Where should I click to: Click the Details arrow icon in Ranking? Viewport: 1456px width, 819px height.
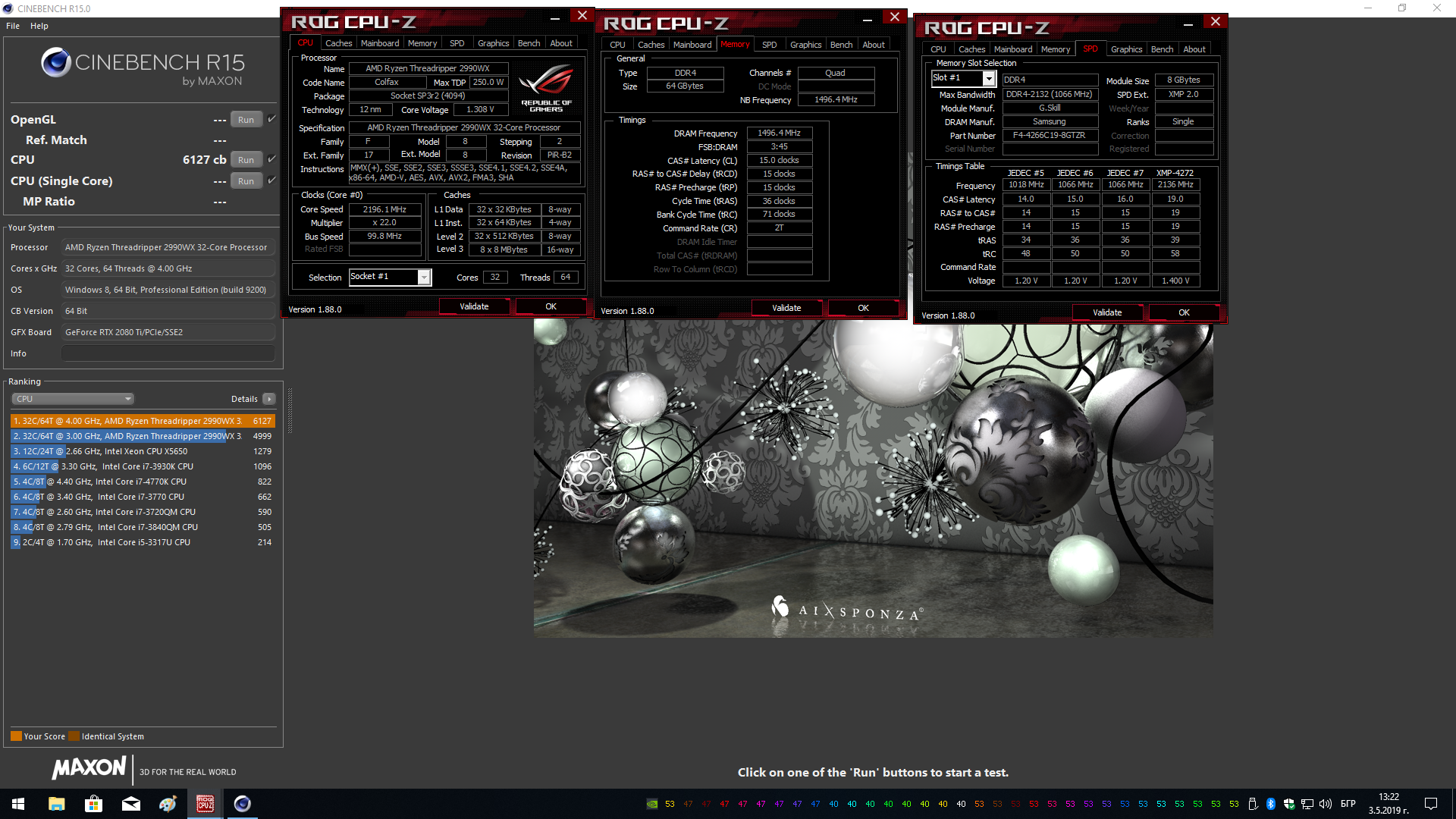269,399
